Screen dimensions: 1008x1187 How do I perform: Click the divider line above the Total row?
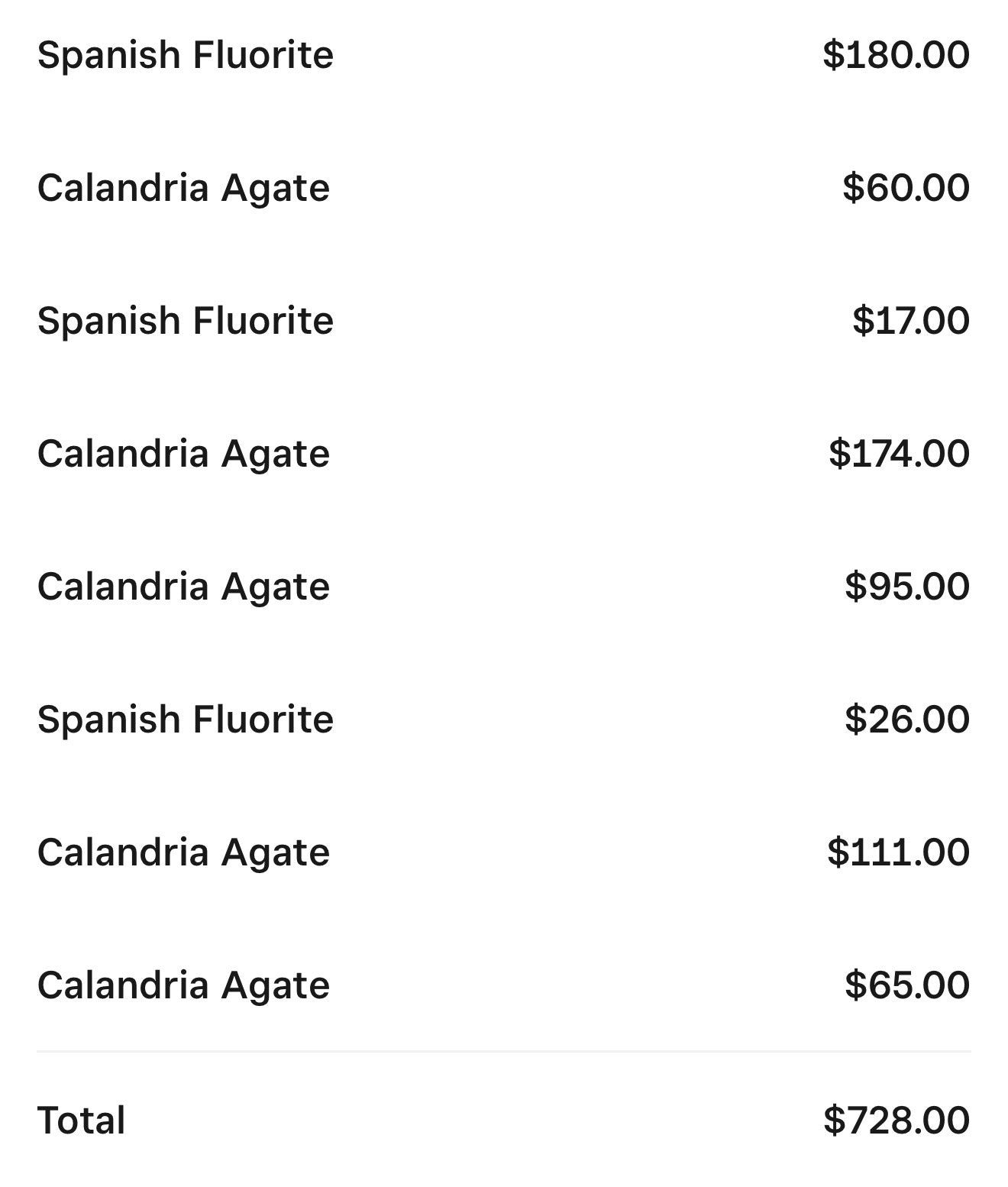click(x=504, y=1052)
